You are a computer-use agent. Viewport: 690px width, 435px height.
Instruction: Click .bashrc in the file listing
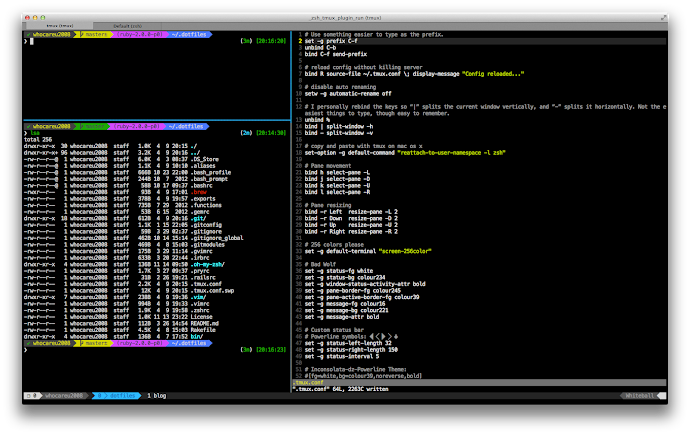tap(202, 186)
